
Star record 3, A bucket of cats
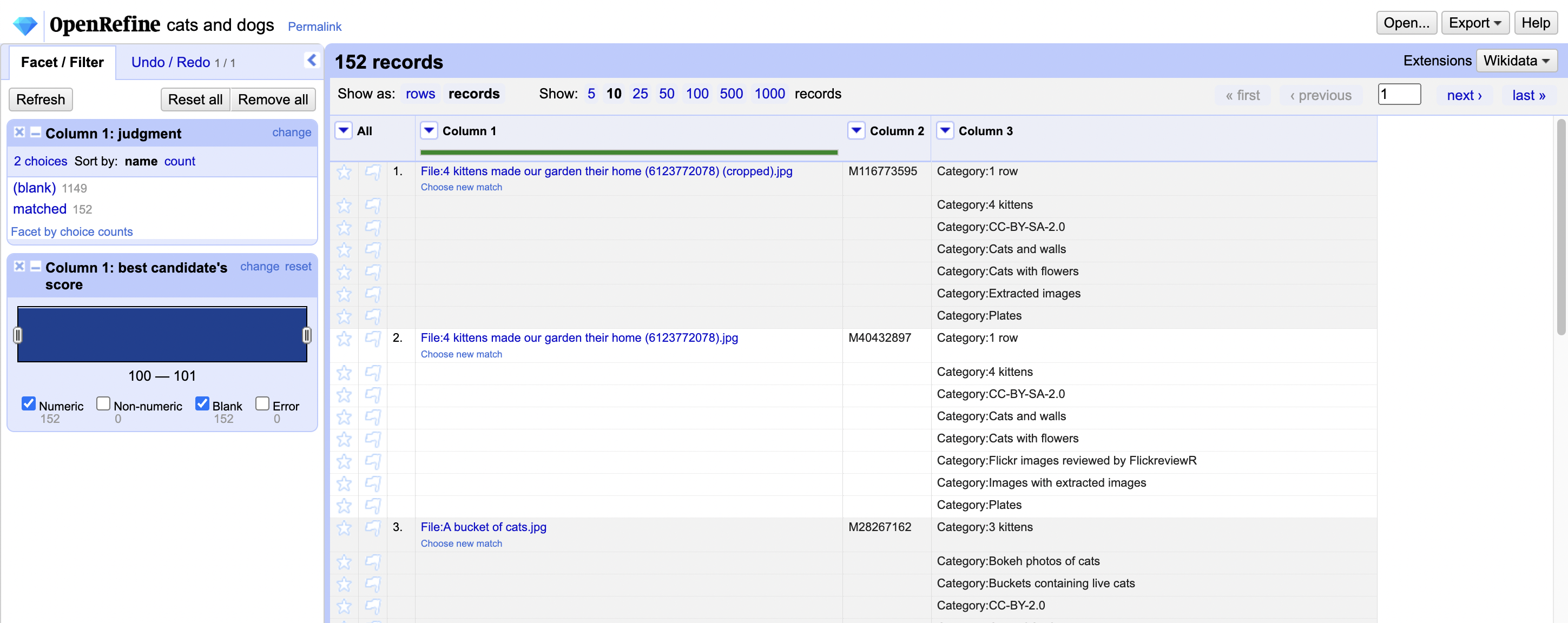[344, 527]
